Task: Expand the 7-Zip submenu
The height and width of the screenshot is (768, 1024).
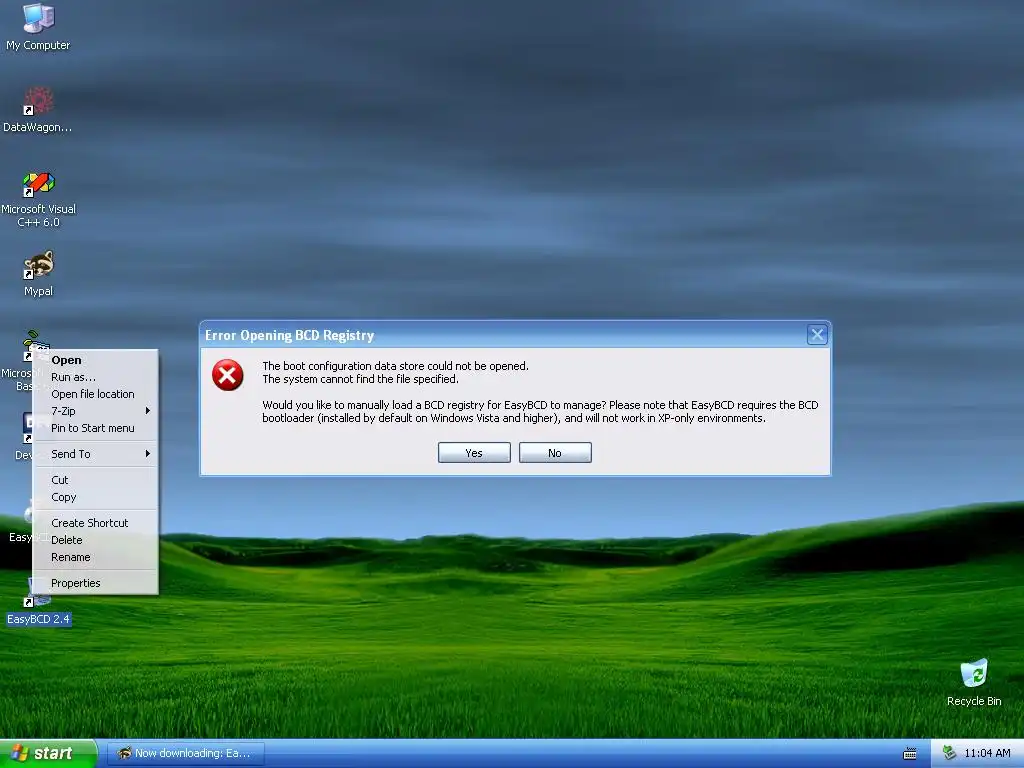Action: pyautogui.click(x=95, y=411)
